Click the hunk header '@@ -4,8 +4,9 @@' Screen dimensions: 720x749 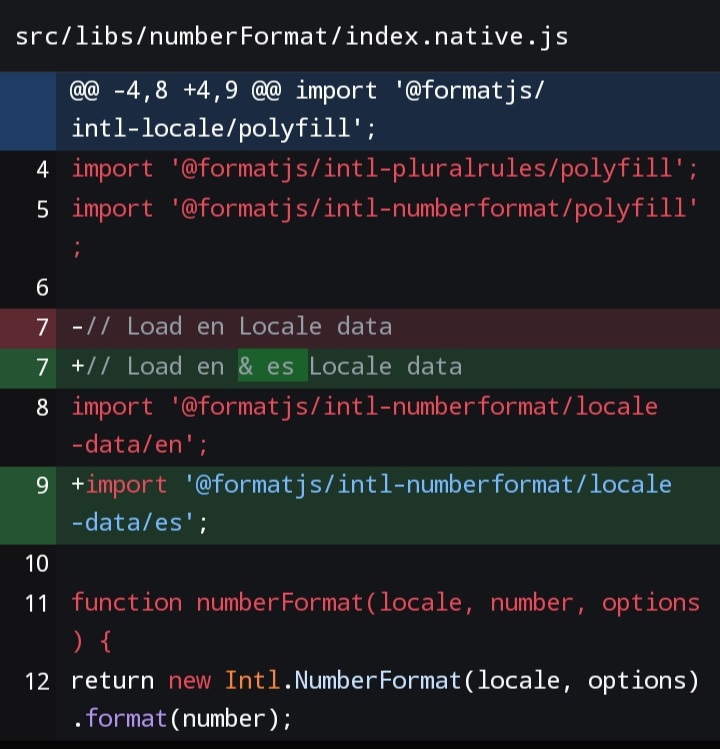point(175,91)
